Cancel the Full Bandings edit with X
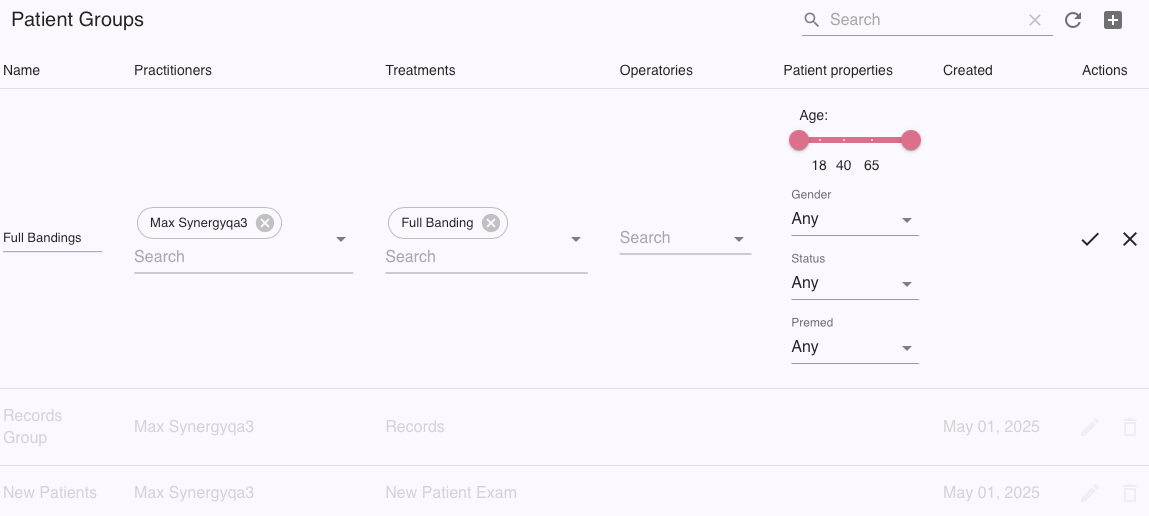 pyautogui.click(x=1130, y=239)
